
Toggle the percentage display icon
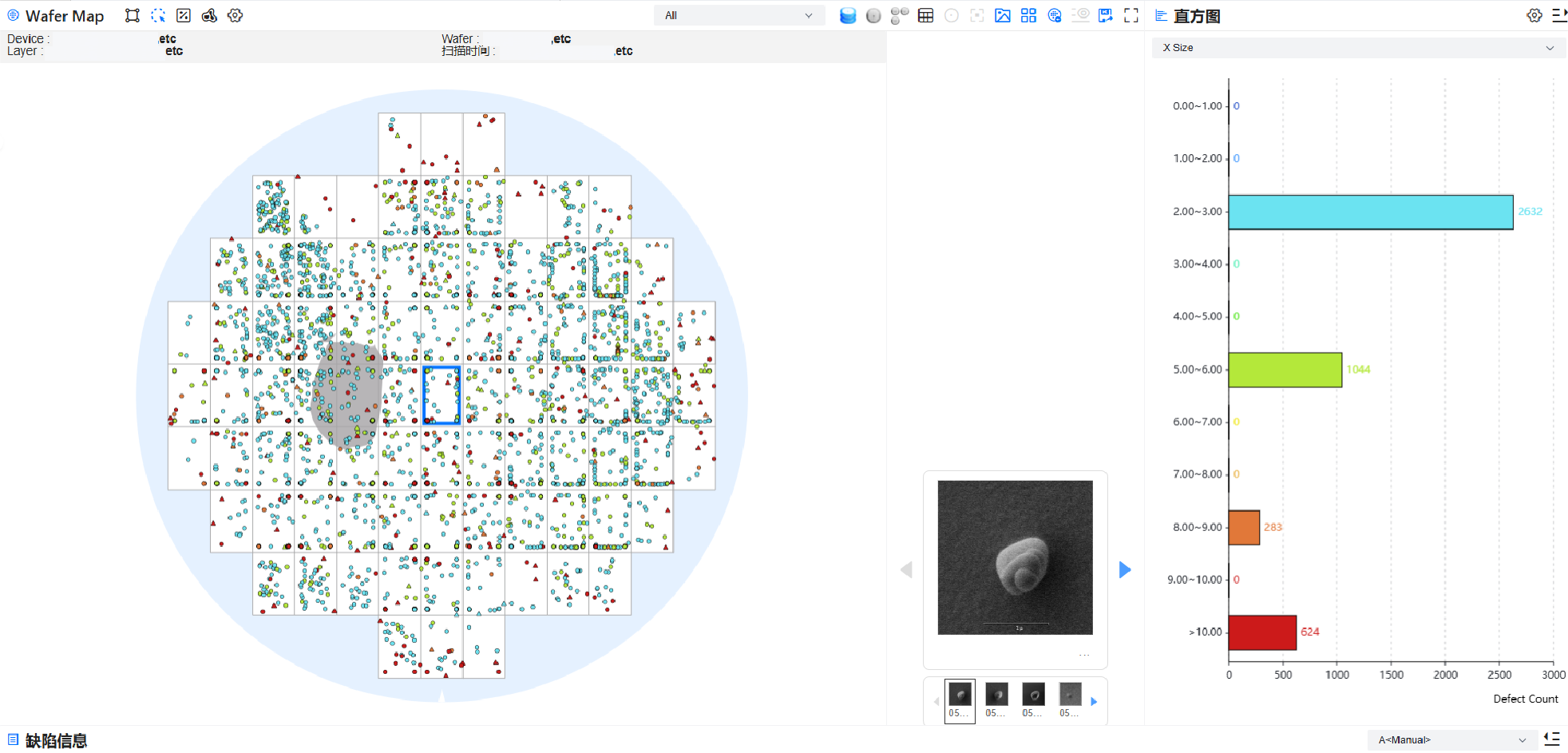tap(184, 15)
